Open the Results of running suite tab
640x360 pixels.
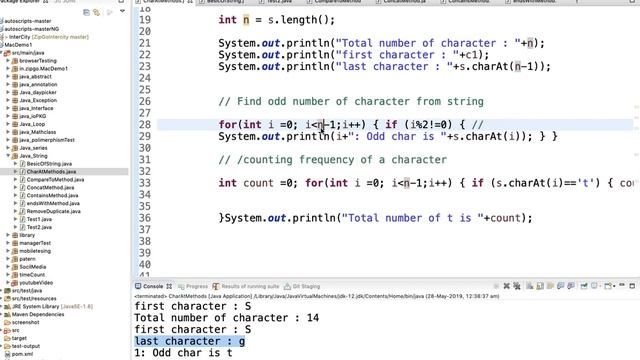pyautogui.click(x=246, y=286)
